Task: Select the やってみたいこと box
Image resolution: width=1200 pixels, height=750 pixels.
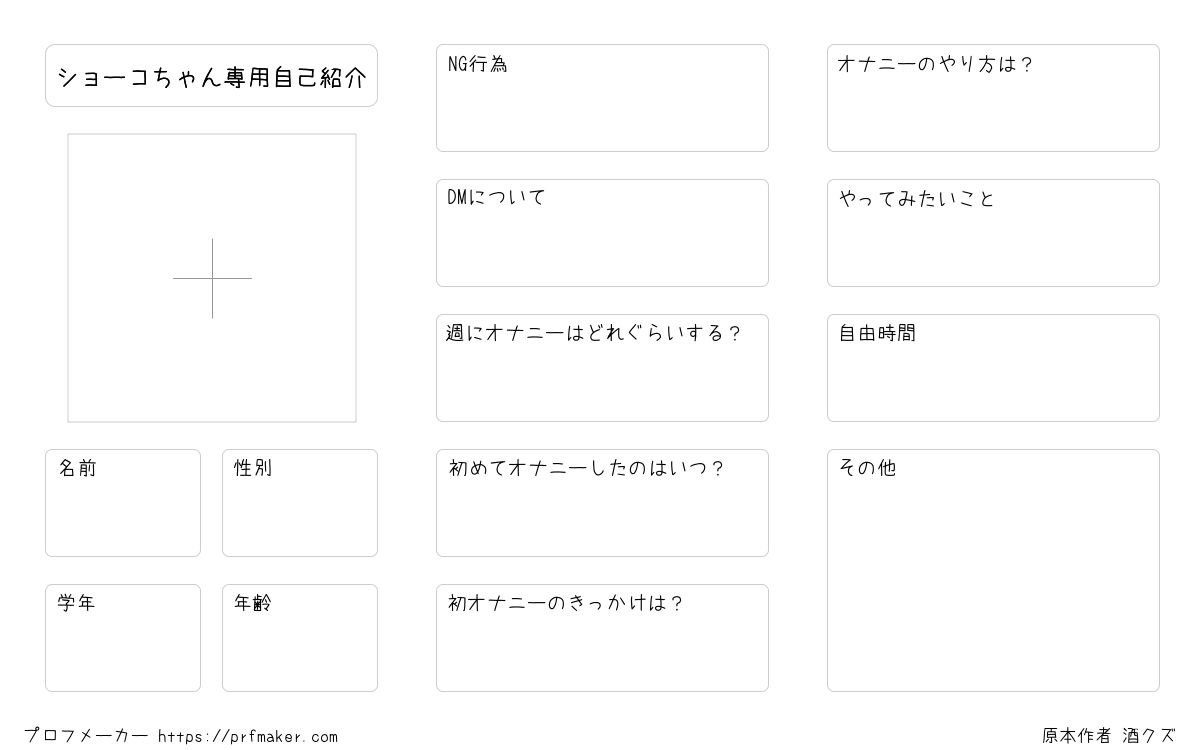Action: click(x=993, y=233)
